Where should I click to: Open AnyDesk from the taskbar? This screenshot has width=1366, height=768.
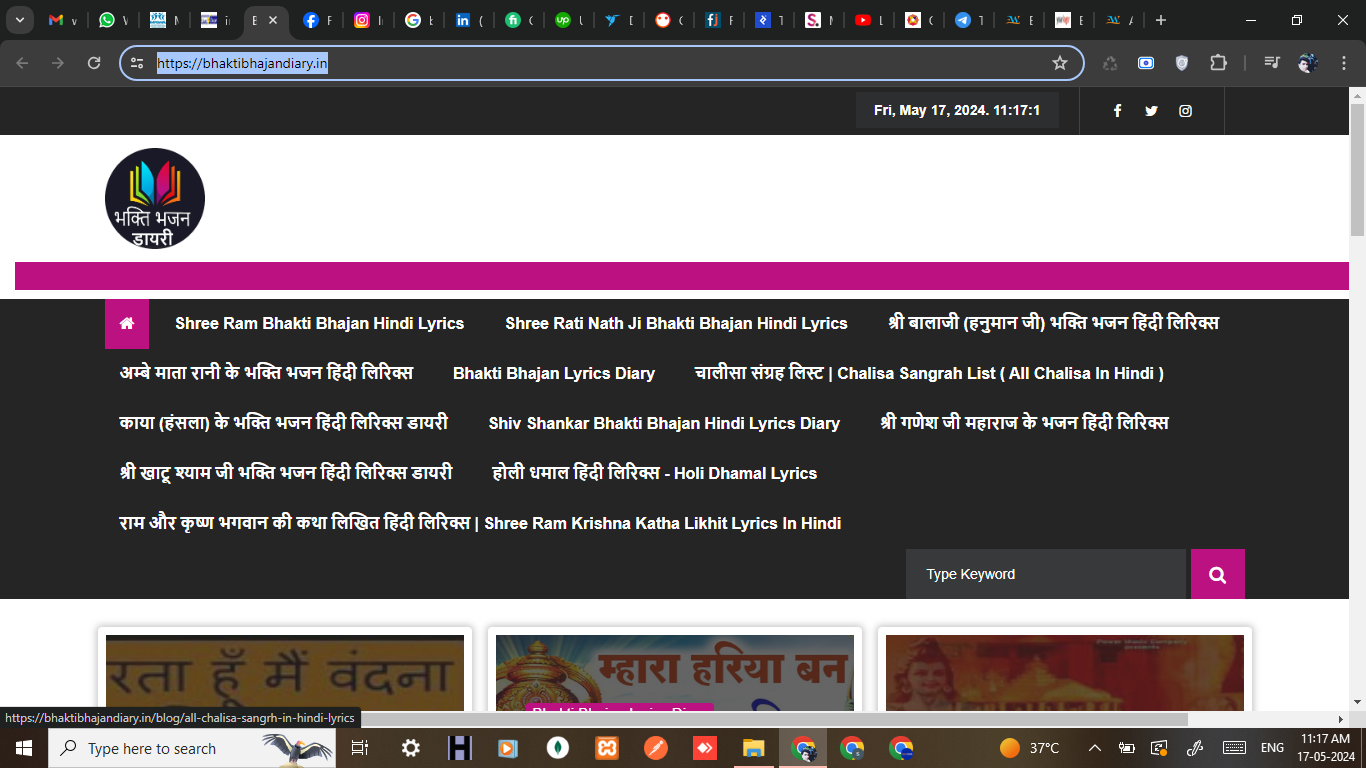click(704, 748)
